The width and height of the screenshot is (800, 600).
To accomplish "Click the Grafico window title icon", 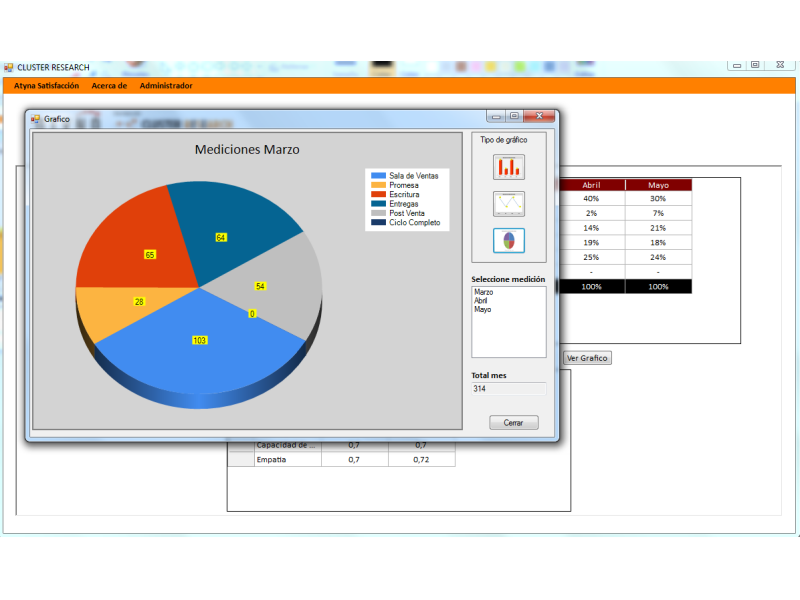I will pyautogui.click(x=36, y=118).
